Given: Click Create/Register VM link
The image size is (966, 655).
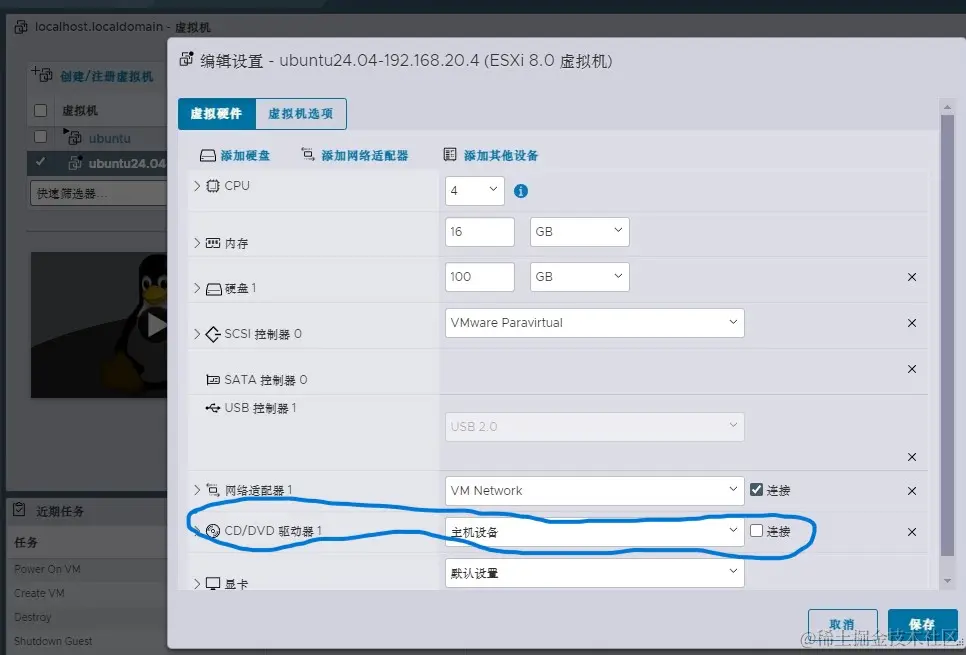Looking at the screenshot, I should click(107, 76).
